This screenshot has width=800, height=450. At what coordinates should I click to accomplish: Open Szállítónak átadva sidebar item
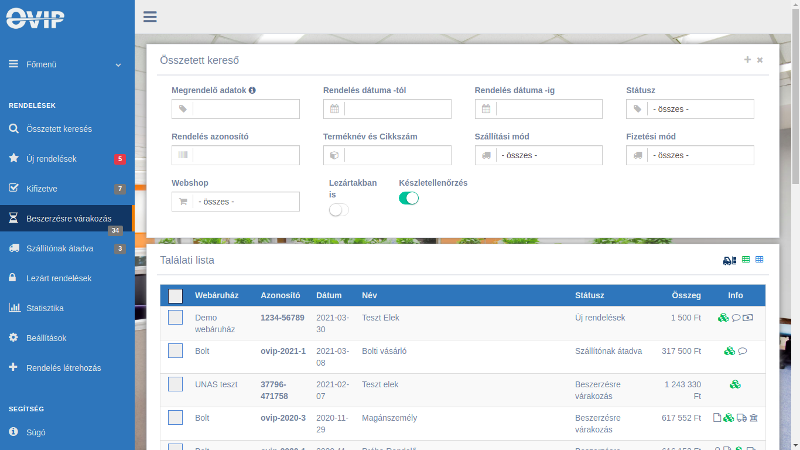[x=67, y=248]
